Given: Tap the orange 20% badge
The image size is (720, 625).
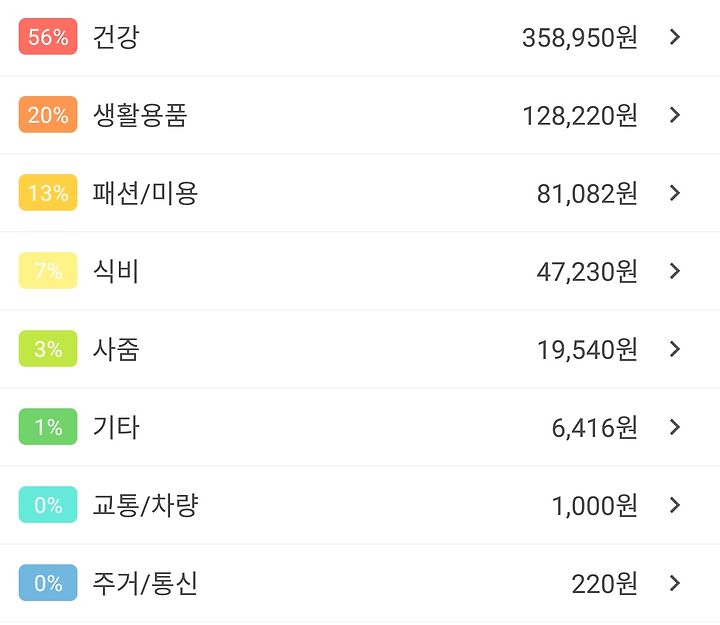Looking at the screenshot, I should pos(48,114).
